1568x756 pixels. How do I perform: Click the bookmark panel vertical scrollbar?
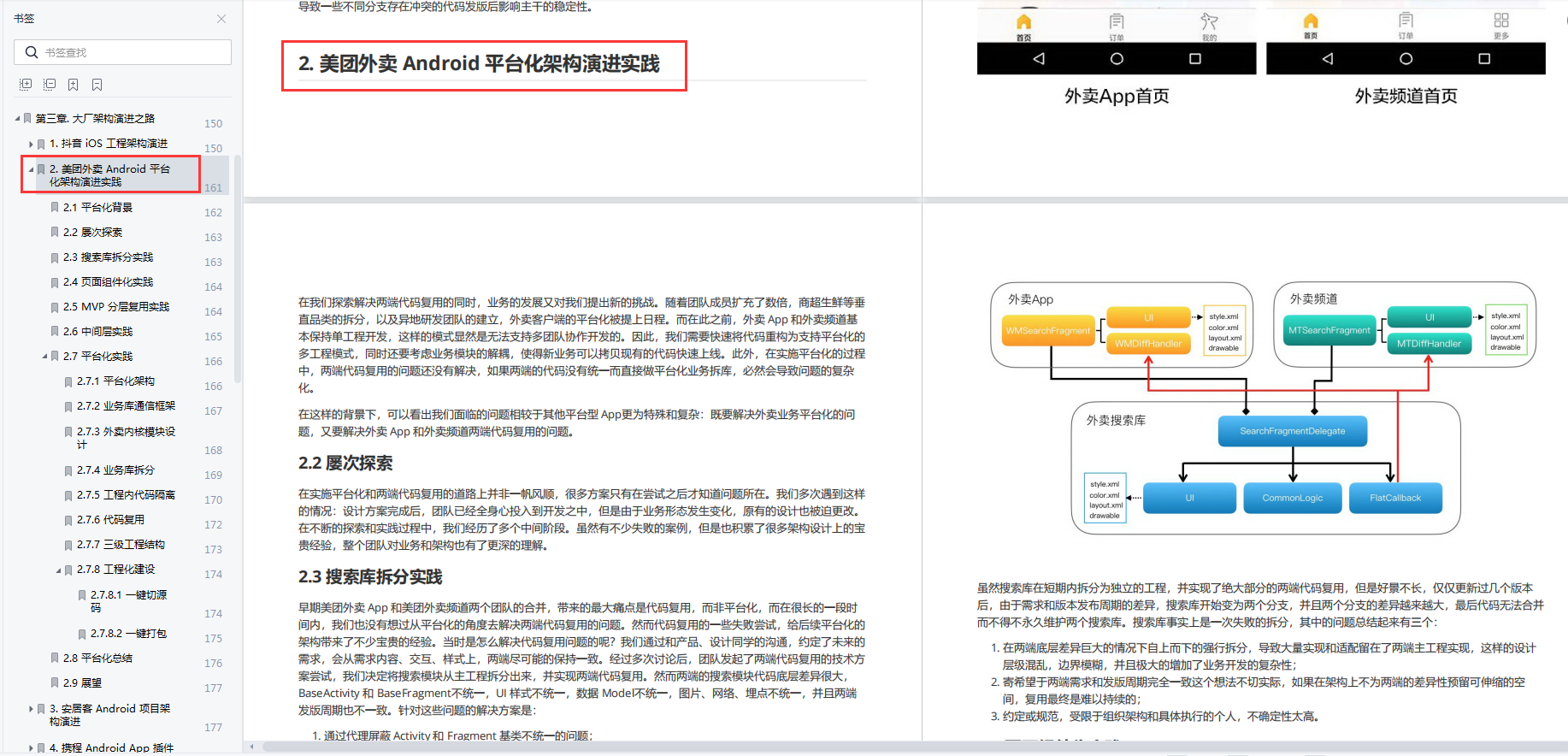pyautogui.click(x=238, y=269)
